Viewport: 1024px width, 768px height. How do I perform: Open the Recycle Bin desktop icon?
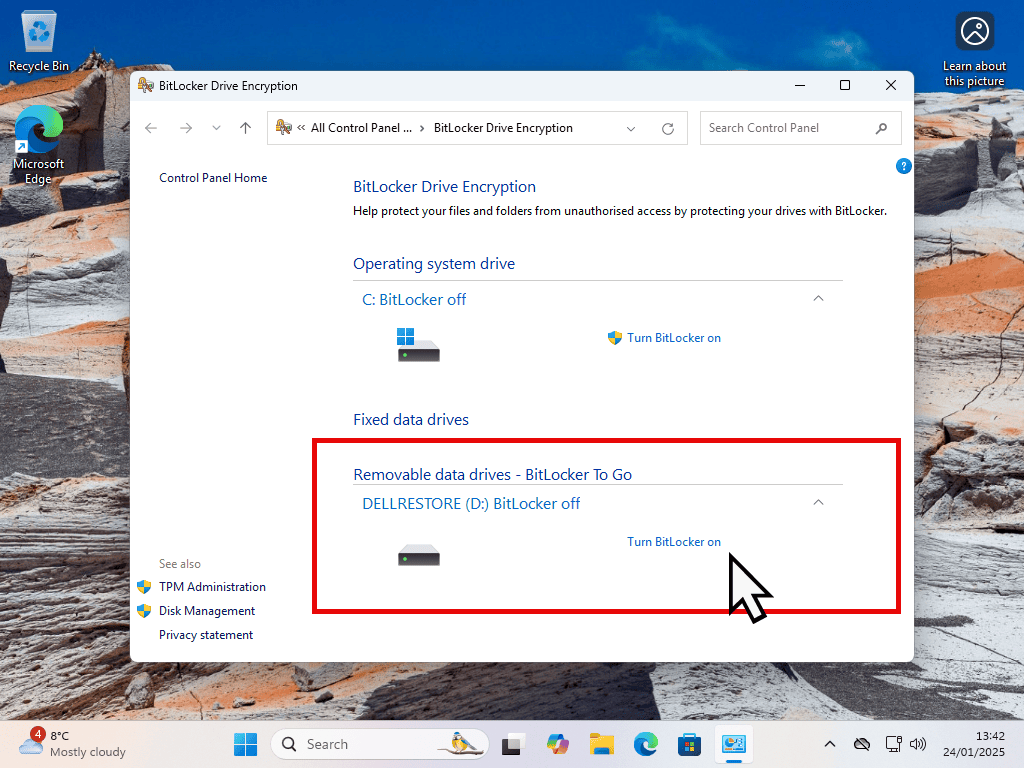coord(39,40)
